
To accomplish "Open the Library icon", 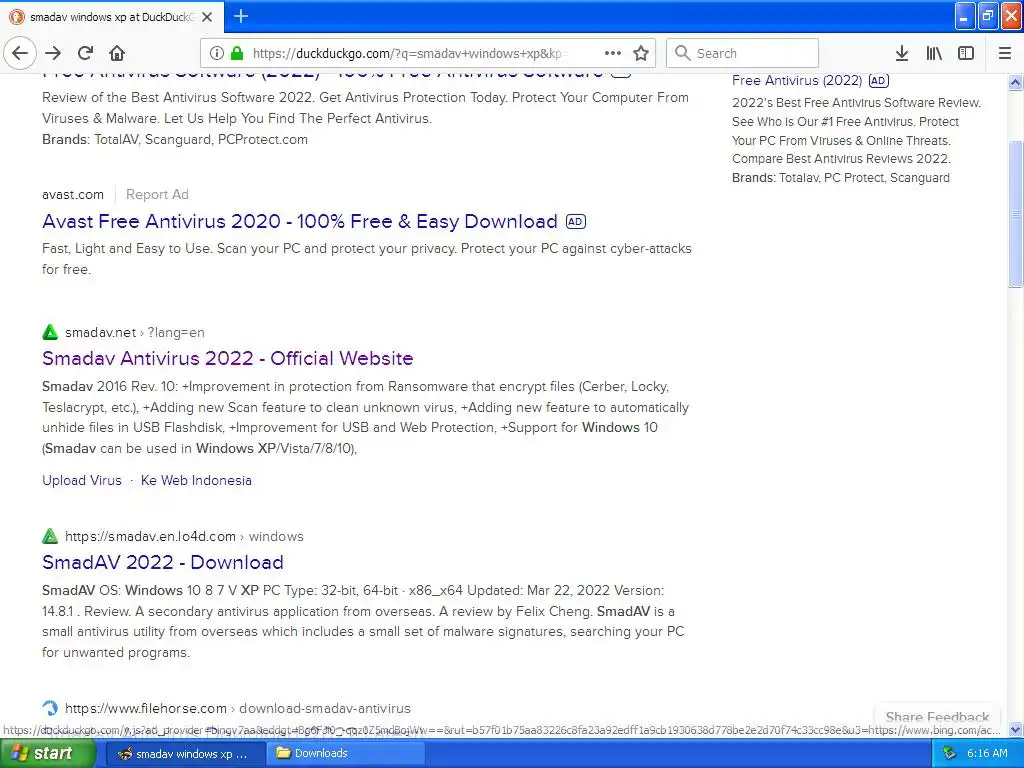I will click(934, 53).
